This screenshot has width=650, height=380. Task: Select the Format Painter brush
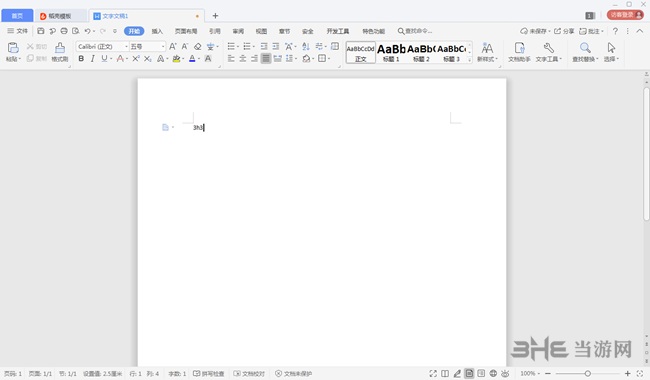(60, 52)
